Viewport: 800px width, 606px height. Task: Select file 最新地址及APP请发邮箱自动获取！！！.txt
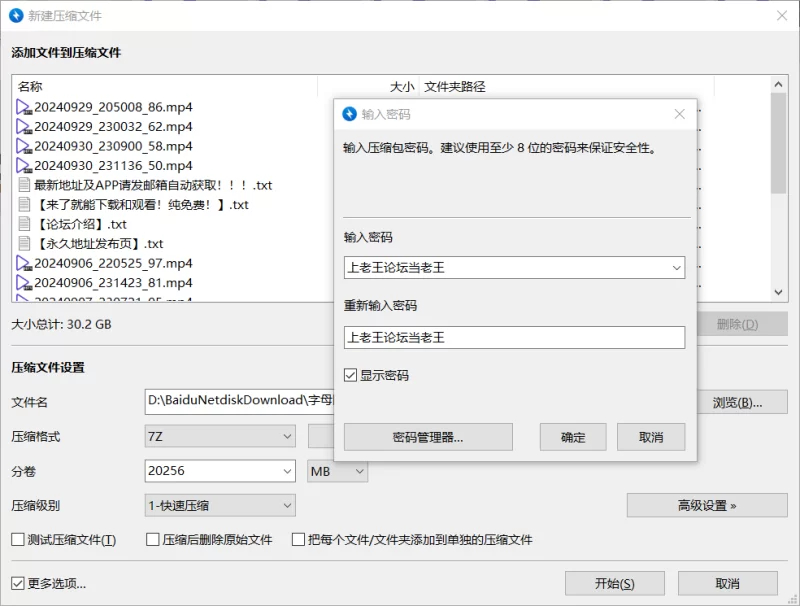pos(153,185)
